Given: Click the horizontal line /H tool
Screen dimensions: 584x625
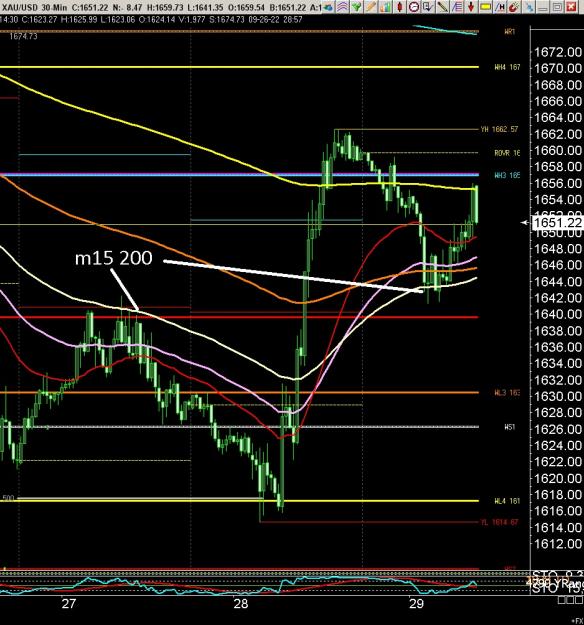Looking at the screenshot, I should pos(499,7).
